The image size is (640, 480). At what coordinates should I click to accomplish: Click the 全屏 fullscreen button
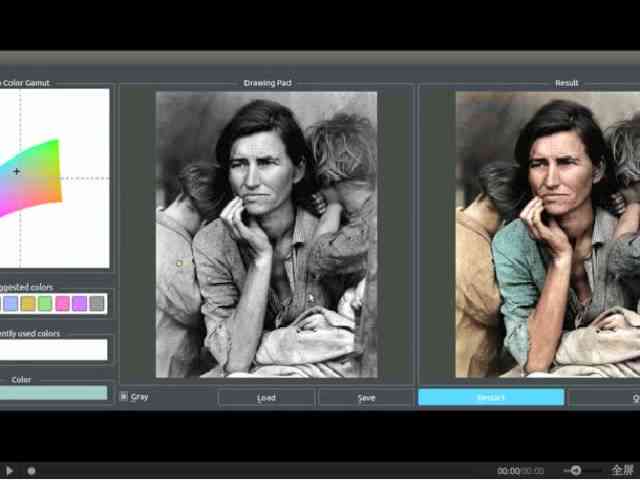pos(622,471)
